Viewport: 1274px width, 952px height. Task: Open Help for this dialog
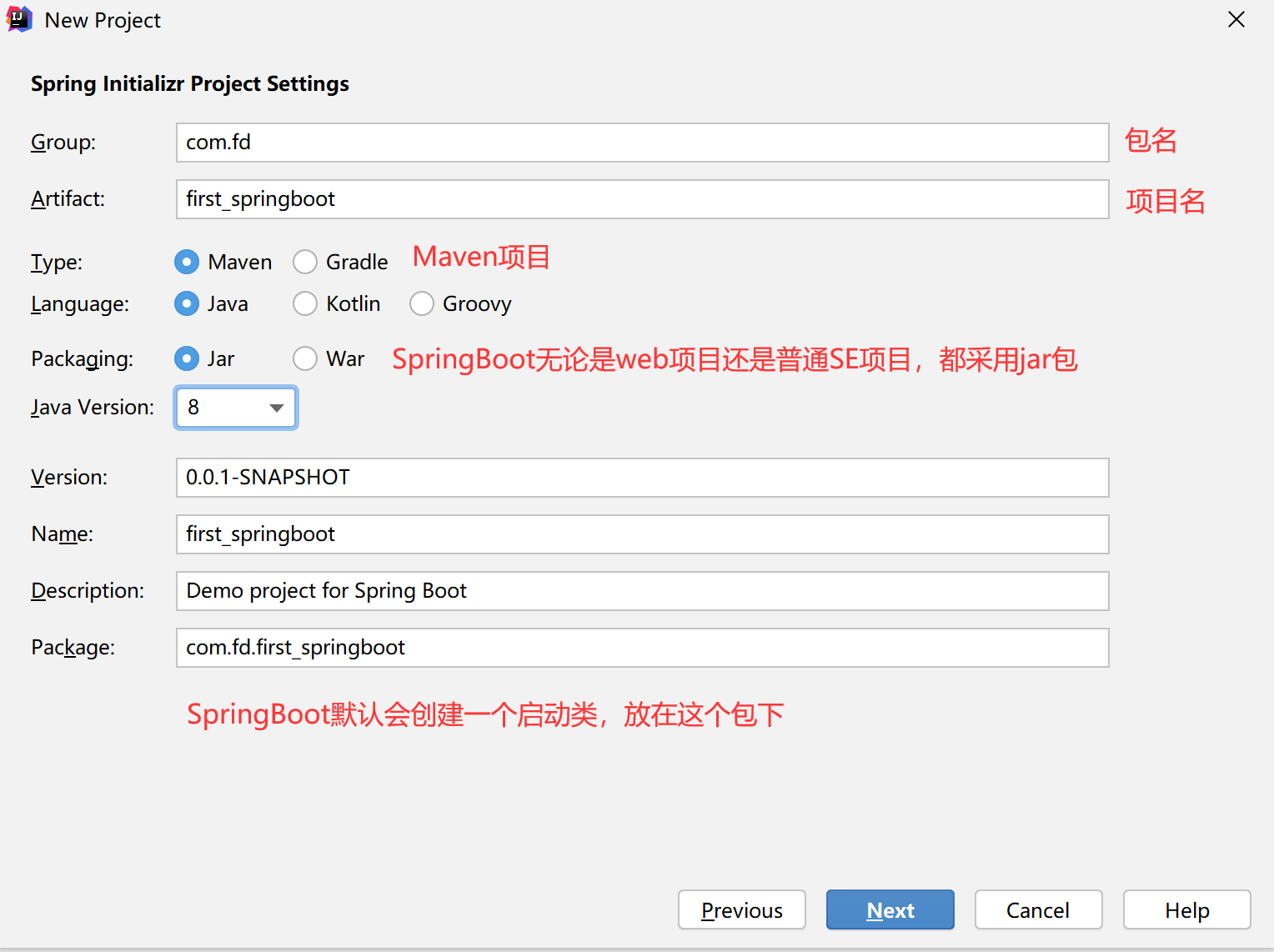(x=1186, y=909)
